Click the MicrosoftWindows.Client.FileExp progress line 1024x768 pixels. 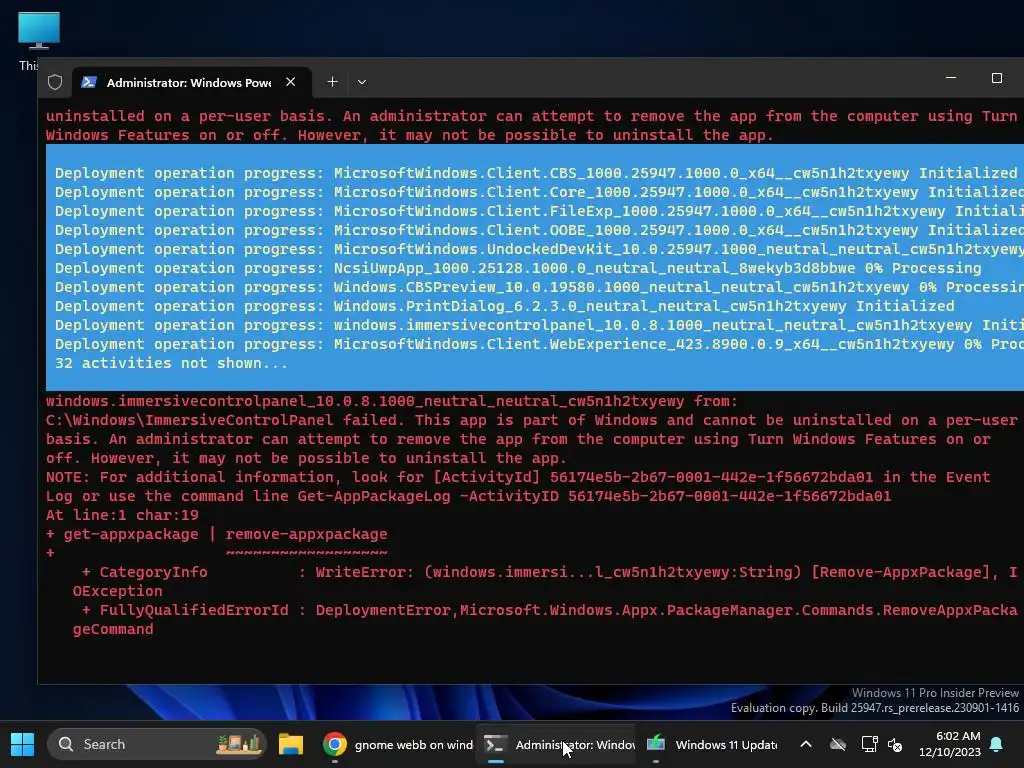(539, 212)
